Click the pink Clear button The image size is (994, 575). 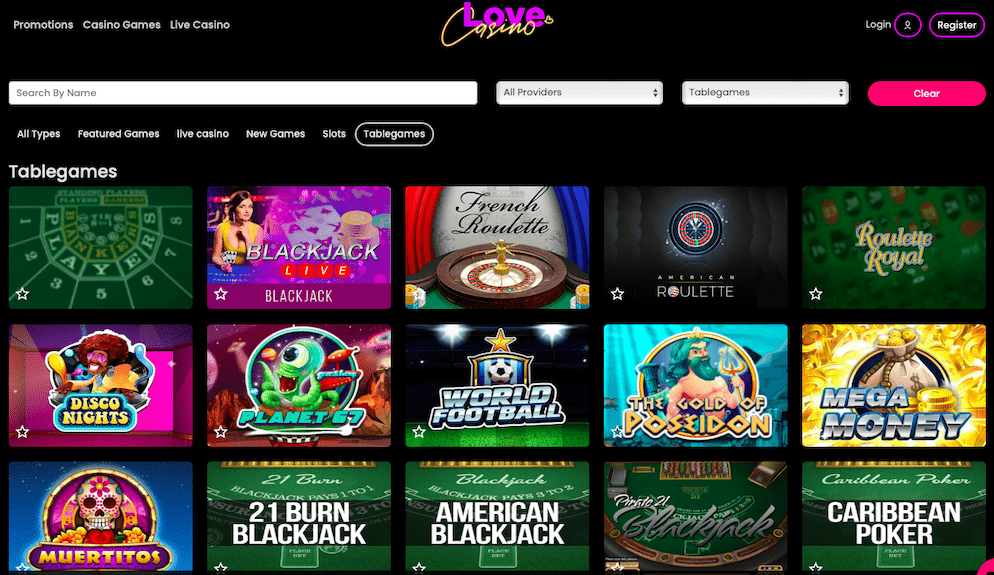(926, 93)
